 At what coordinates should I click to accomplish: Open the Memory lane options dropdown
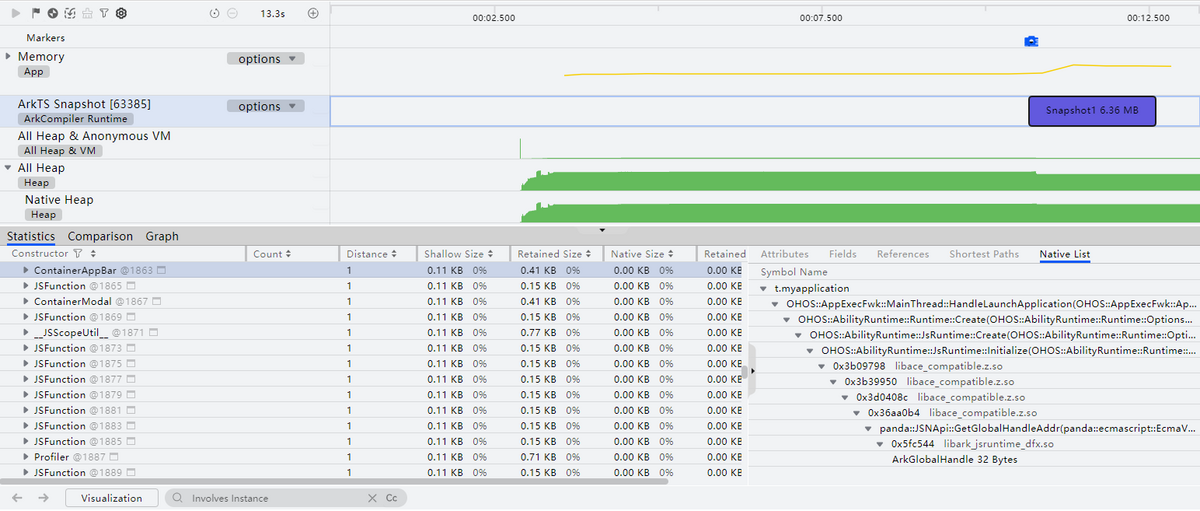coord(265,59)
